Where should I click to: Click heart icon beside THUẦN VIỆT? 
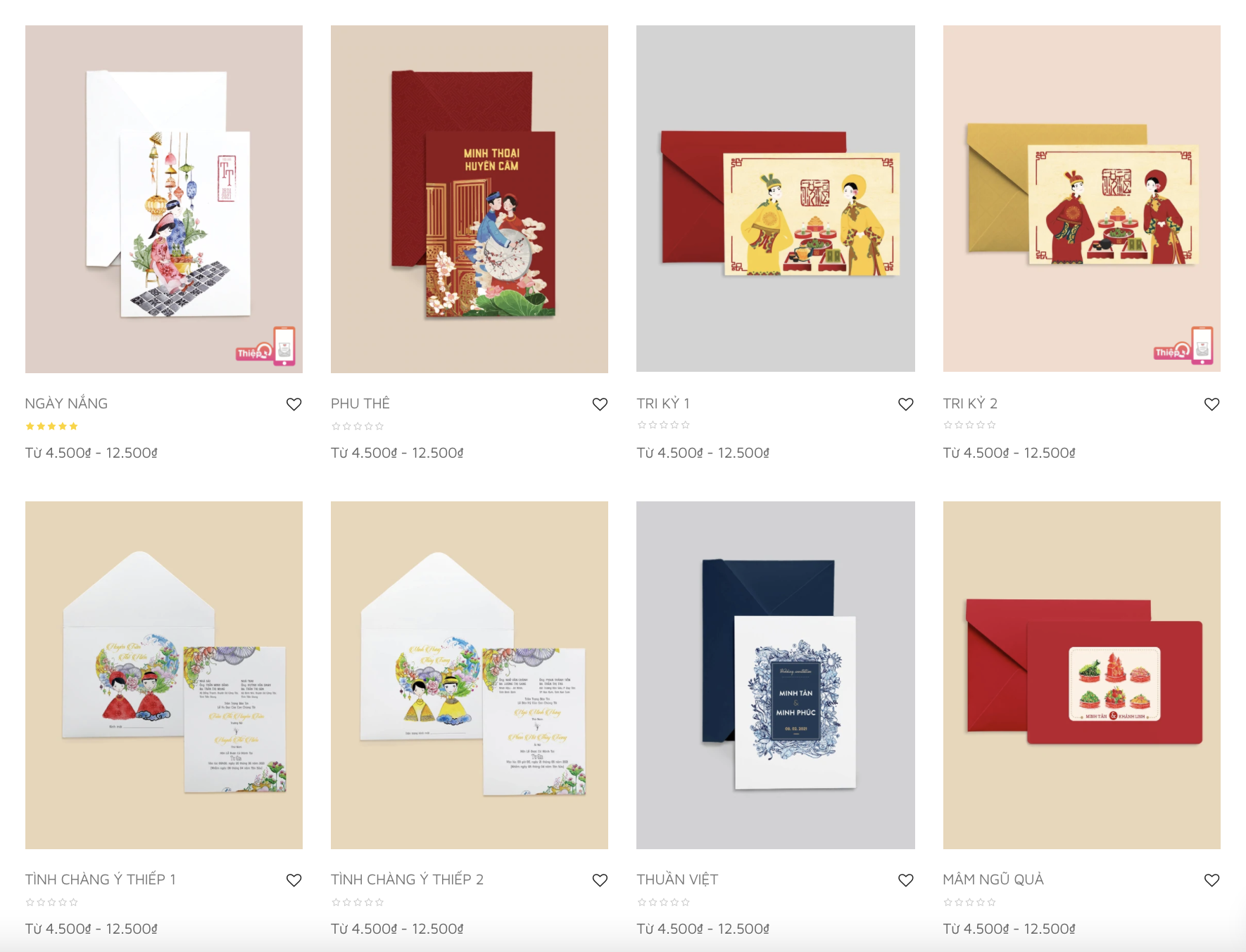point(906,880)
